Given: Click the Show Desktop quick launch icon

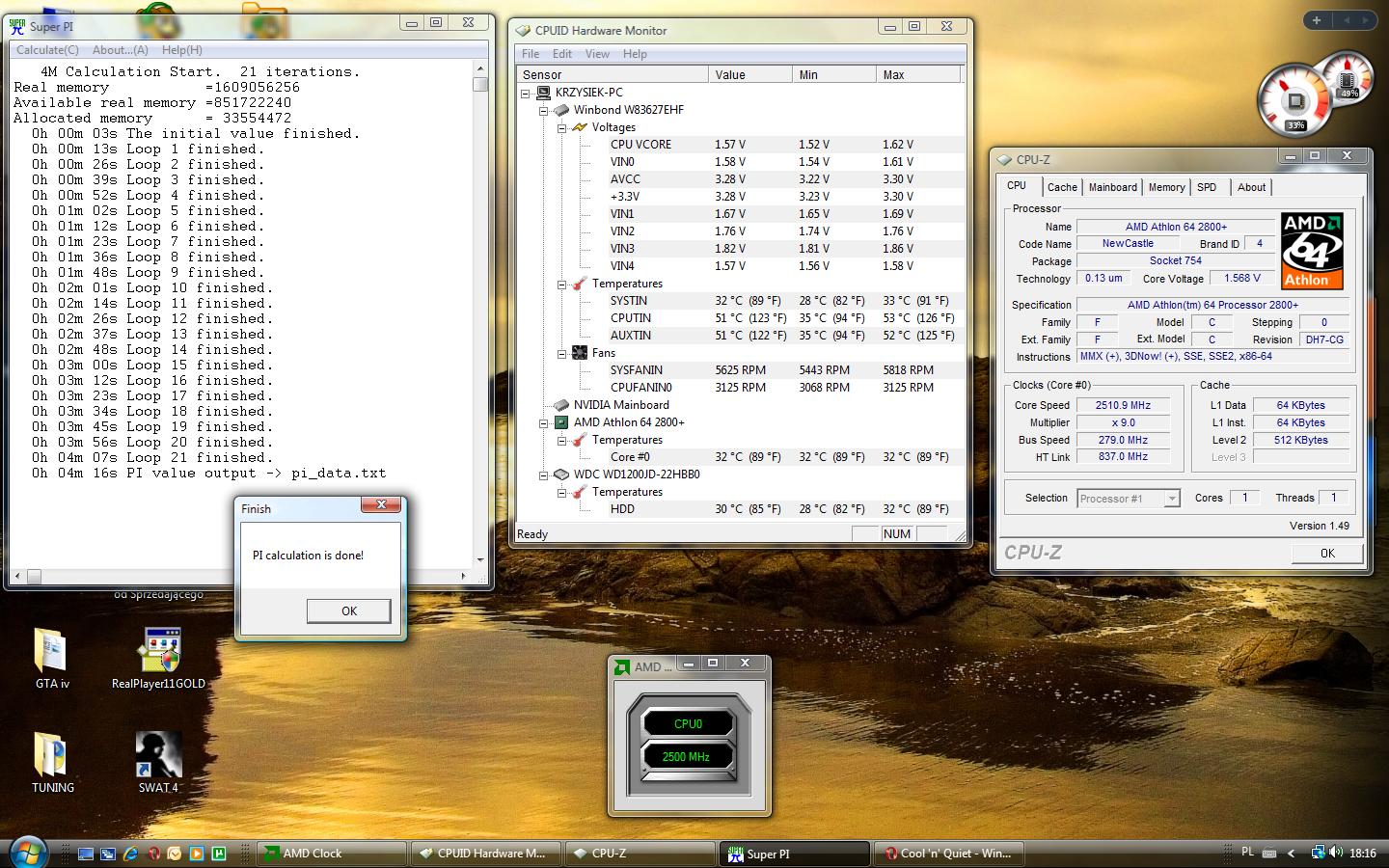Looking at the screenshot, I should point(86,854).
